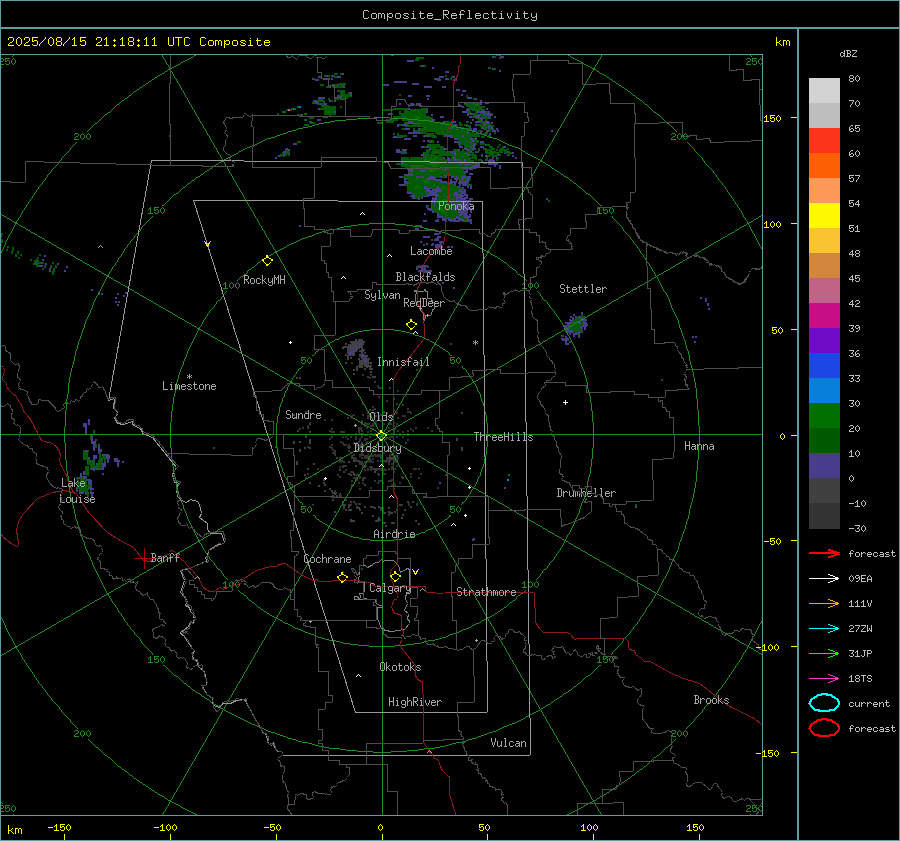This screenshot has height=841, width=900.
Task: Click the cyan current ellipse legend icon
Action: tap(824, 703)
